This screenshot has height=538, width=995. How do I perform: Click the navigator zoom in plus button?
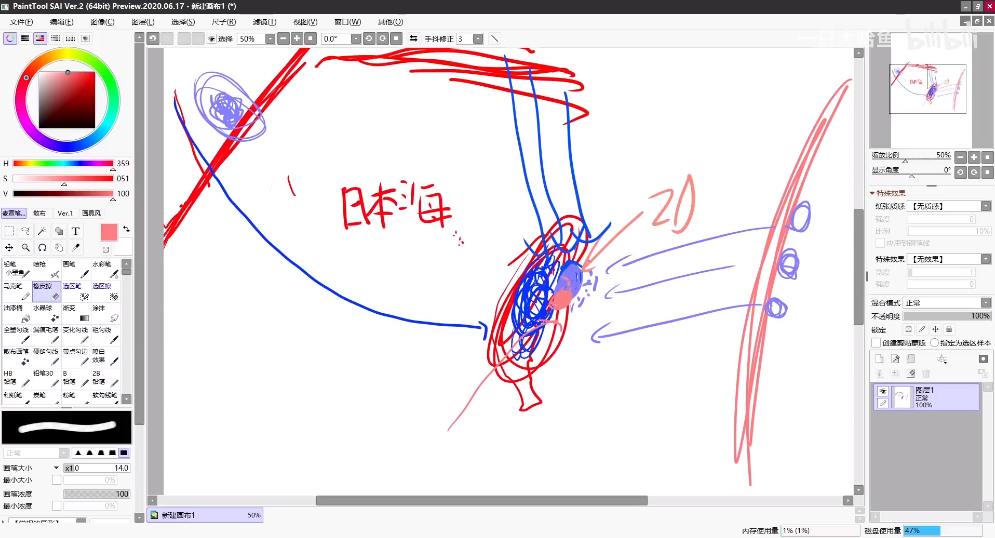974,157
